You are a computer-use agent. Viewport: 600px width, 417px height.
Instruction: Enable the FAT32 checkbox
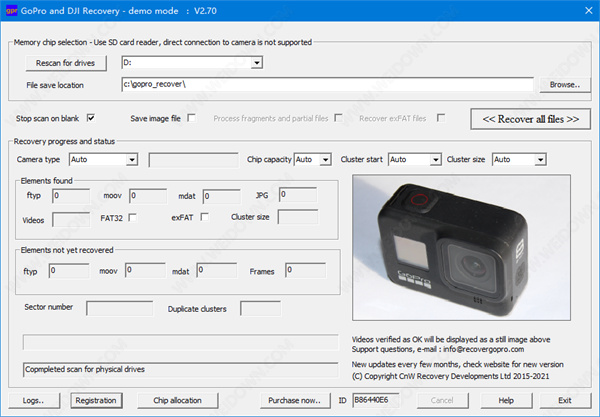[132, 217]
